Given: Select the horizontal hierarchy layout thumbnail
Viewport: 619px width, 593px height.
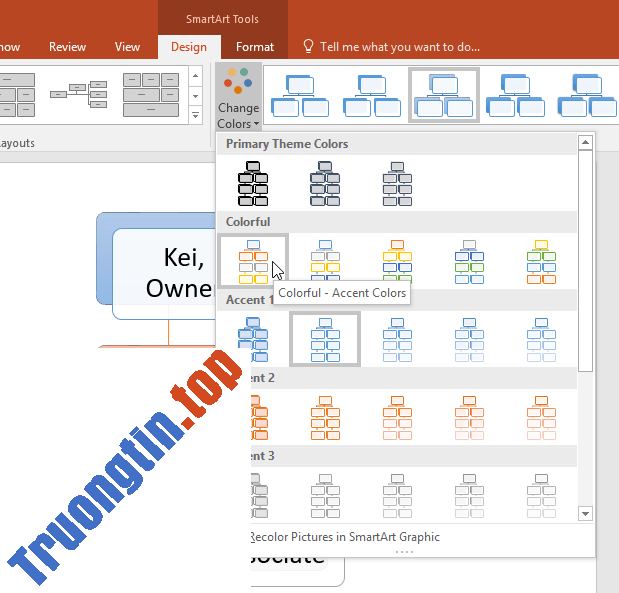Looking at the screenshot, I should pyautogui.click(x=79, y=94).
